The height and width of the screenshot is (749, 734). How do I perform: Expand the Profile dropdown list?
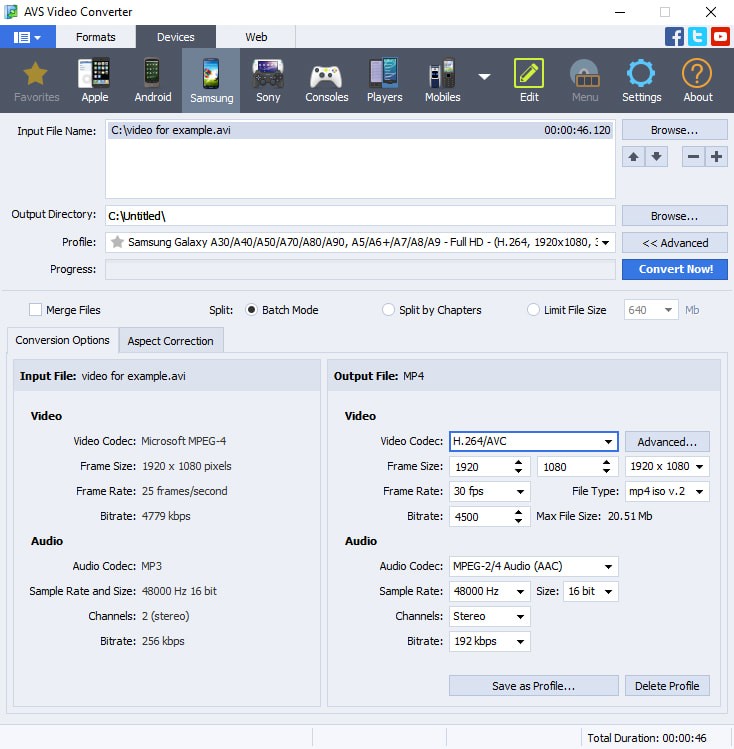click(606, 243)
